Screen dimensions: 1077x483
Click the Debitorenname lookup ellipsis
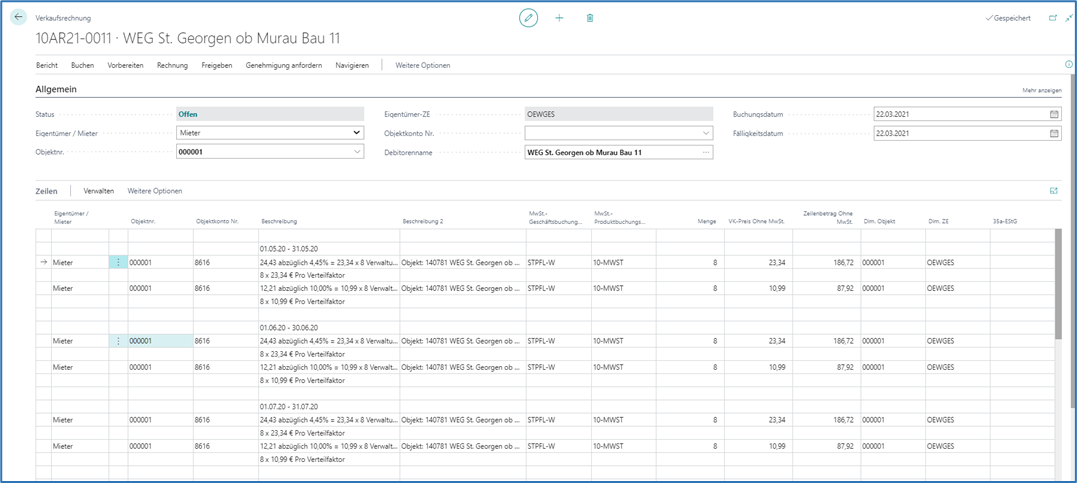706,152
